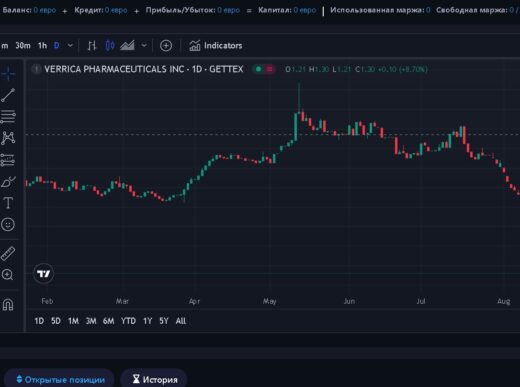Set date range to 5Y
520x387 pixels.
[x=164, y=321]
